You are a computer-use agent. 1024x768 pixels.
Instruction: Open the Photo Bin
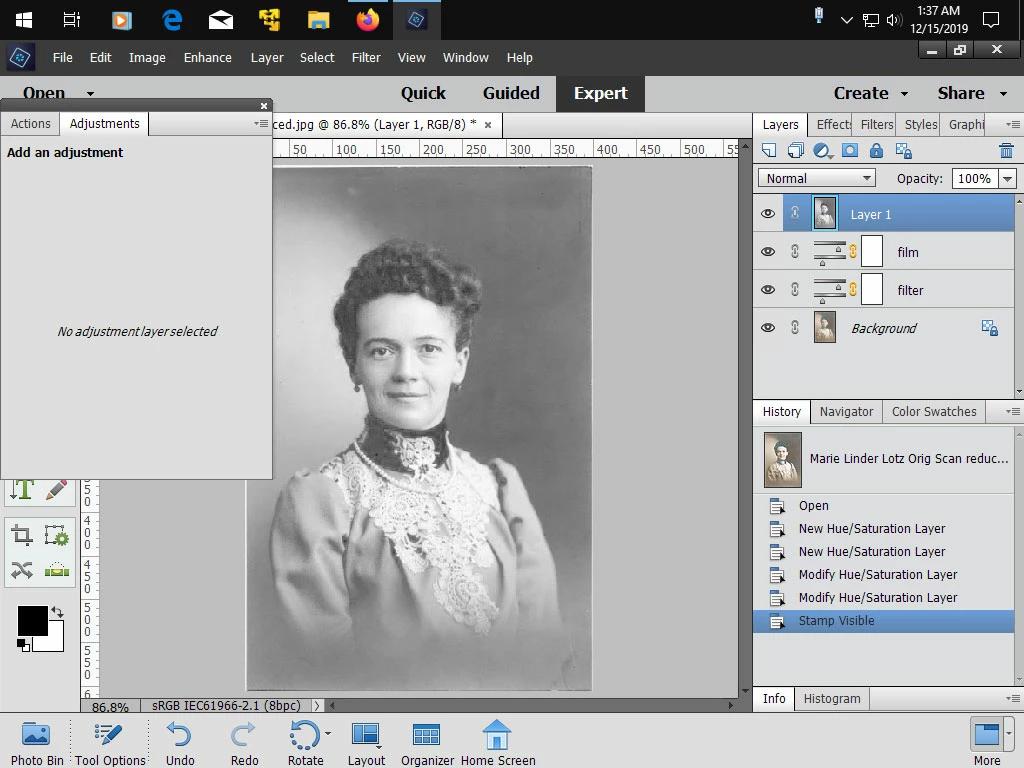click(x=37, y=743)
